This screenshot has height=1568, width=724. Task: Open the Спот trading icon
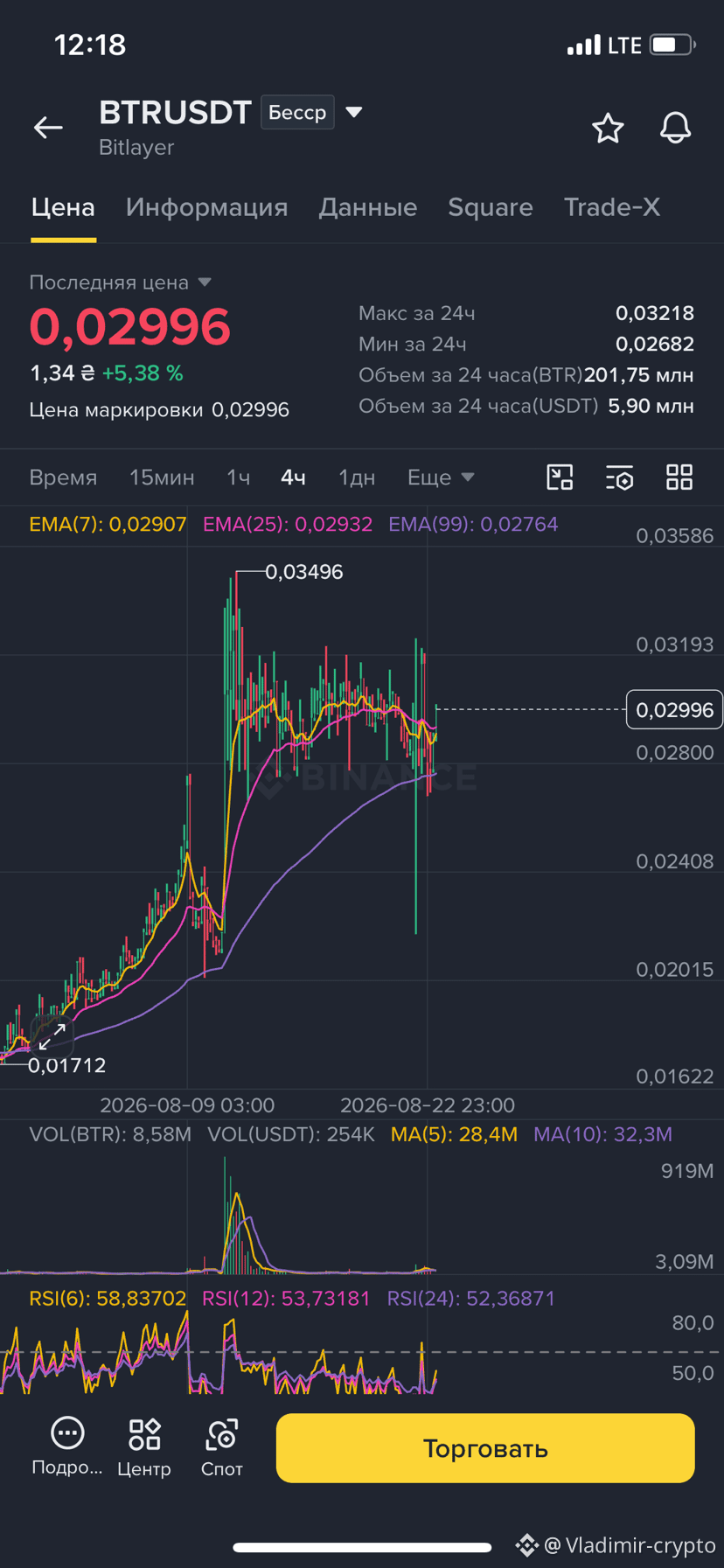[x=222, y=1434]
